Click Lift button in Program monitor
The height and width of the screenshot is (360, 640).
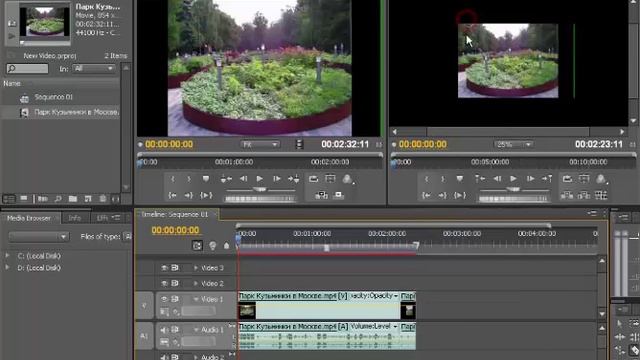click(567, 196)
